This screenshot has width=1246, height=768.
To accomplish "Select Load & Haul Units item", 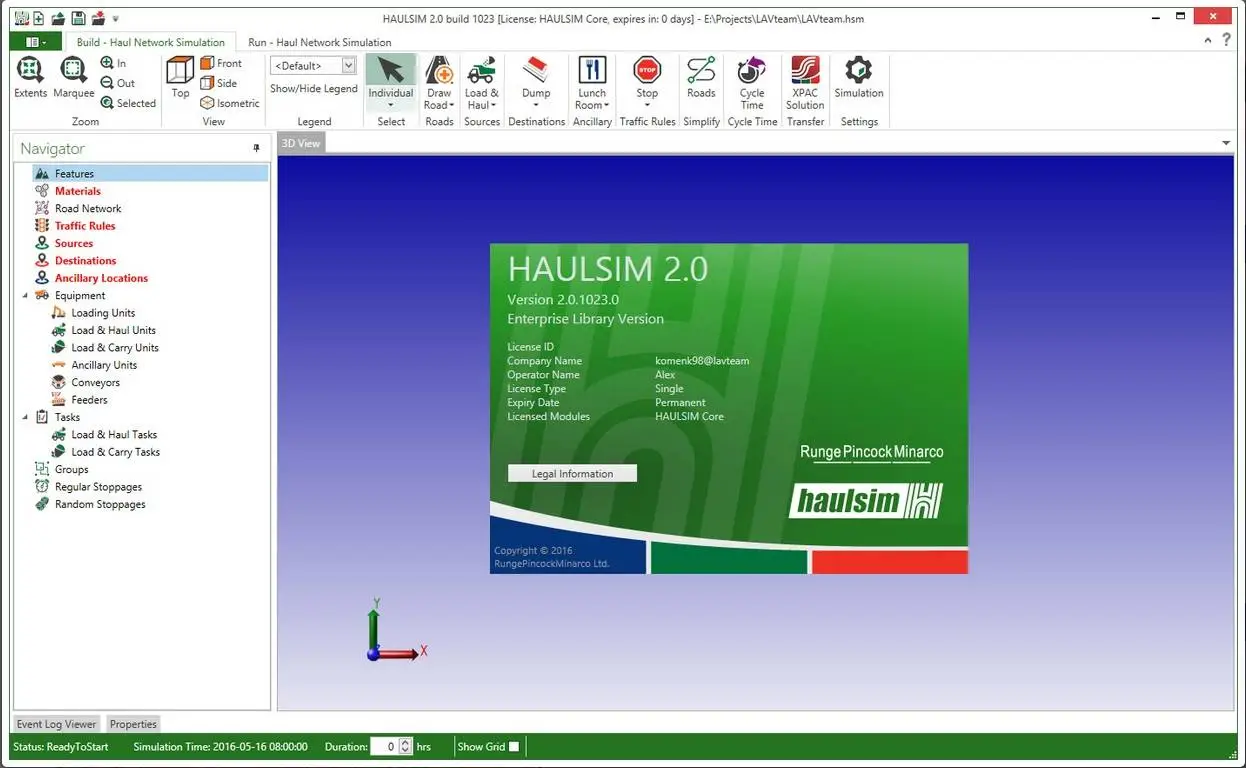I will tap(113, 330).
